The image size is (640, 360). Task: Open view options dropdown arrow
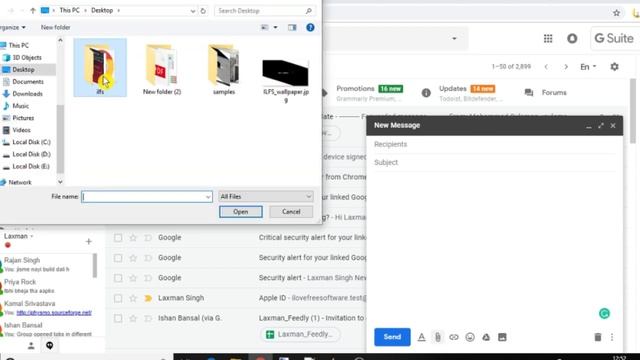coord(276,27)
